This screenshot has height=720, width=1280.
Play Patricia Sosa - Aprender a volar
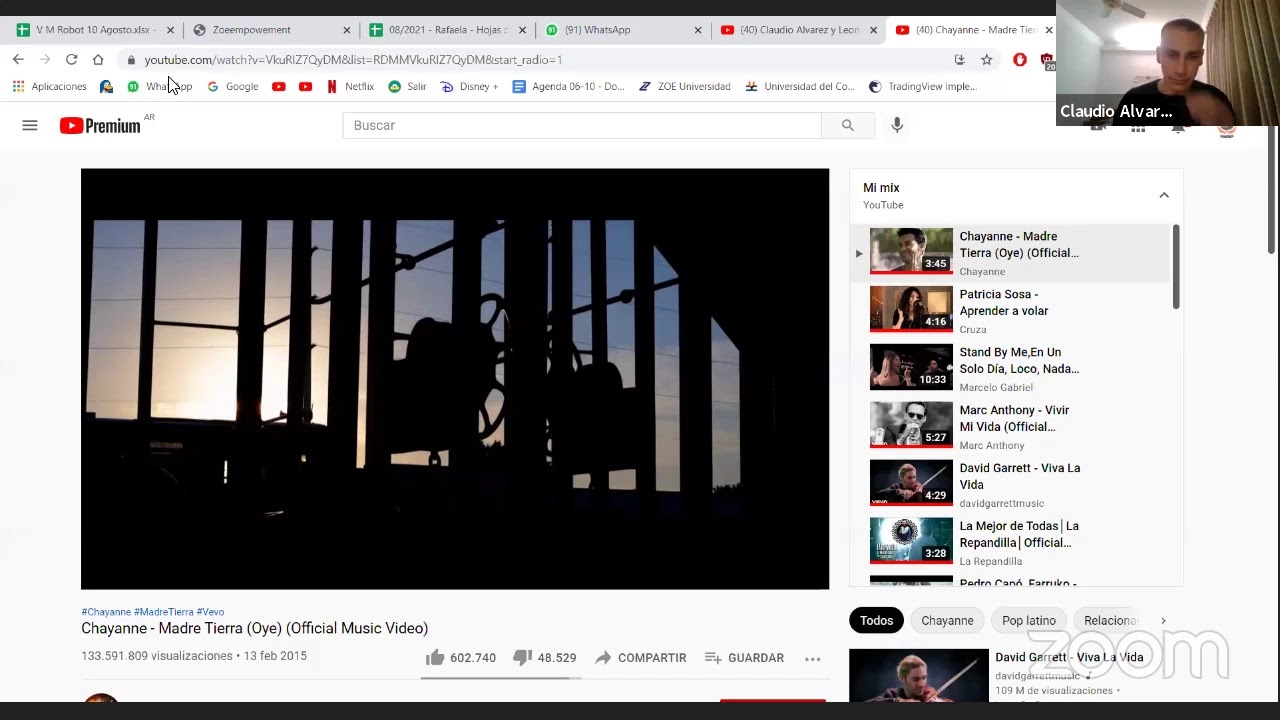click(1010, 310)
